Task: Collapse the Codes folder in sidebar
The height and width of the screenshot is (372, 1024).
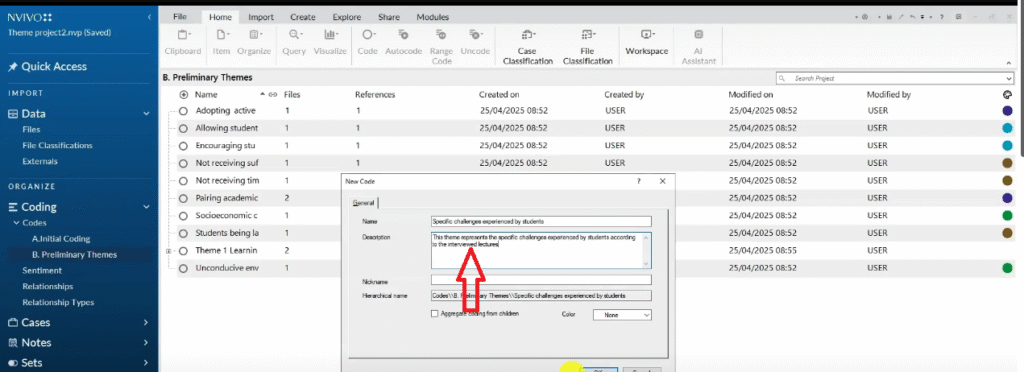Action: point(17,223)
